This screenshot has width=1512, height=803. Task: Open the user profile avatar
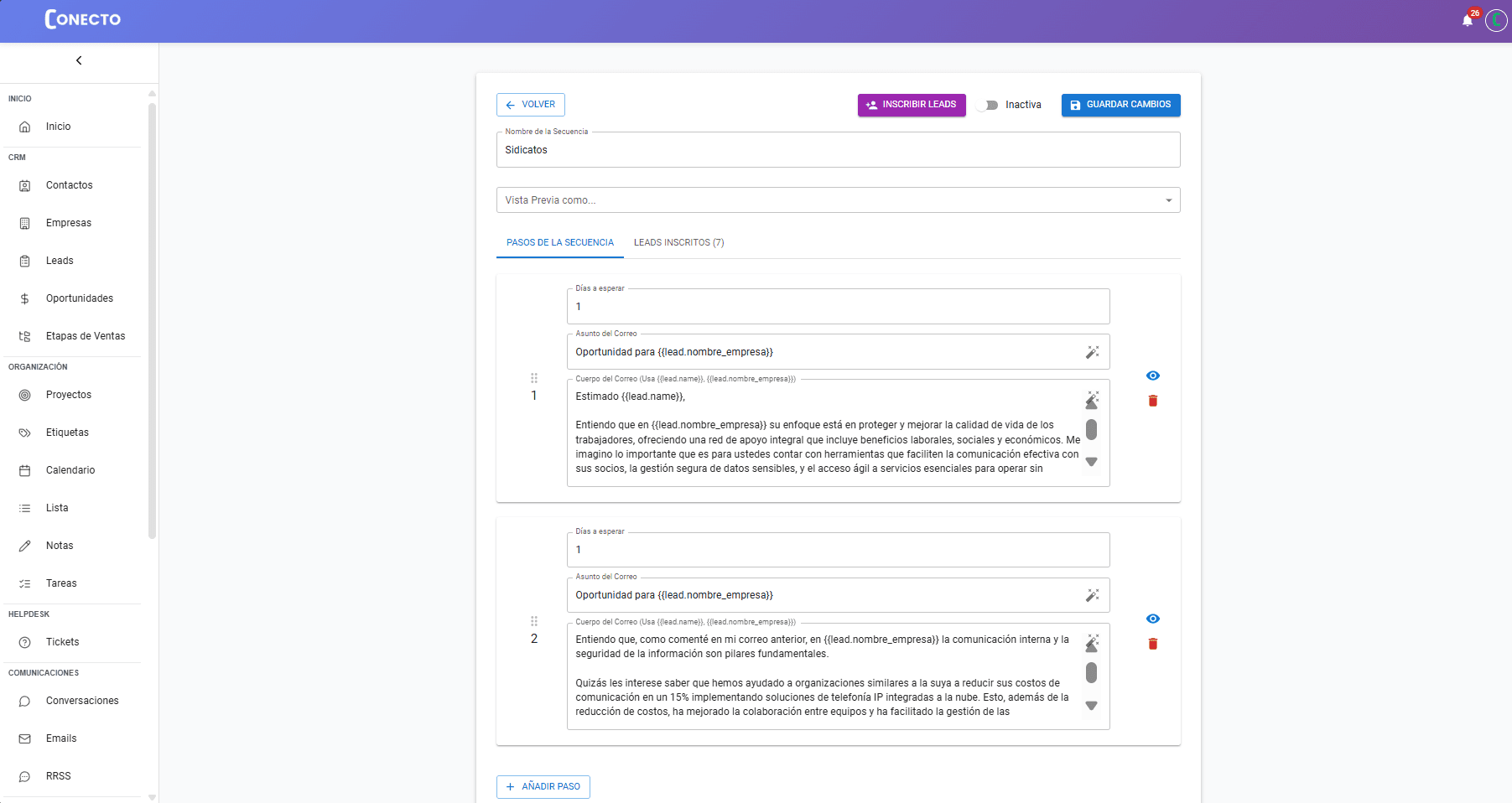(x=1496, y=20)
